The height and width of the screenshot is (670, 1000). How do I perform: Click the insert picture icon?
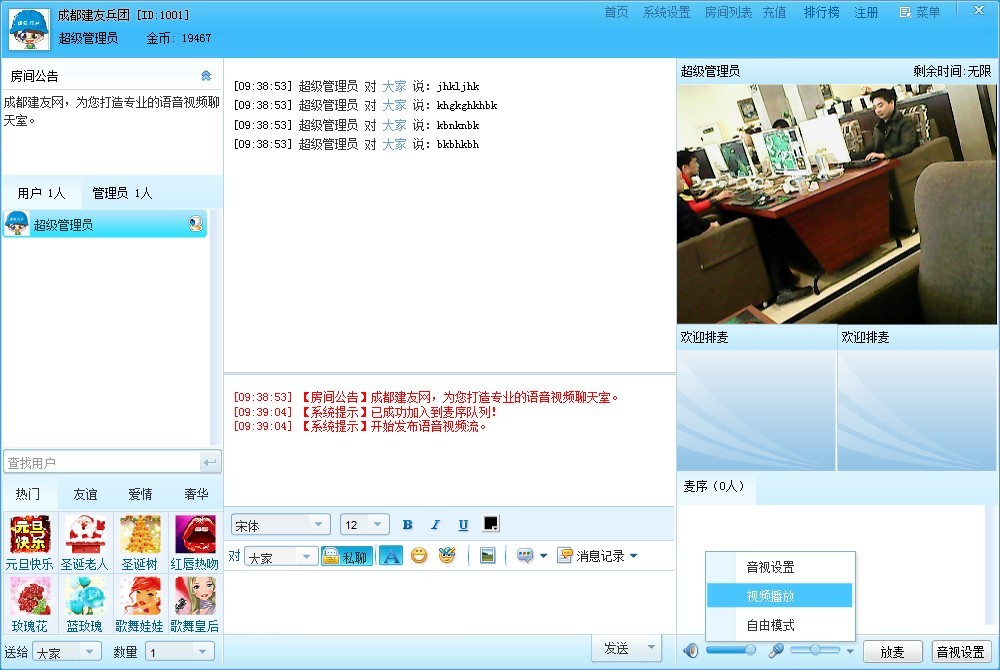487,556
